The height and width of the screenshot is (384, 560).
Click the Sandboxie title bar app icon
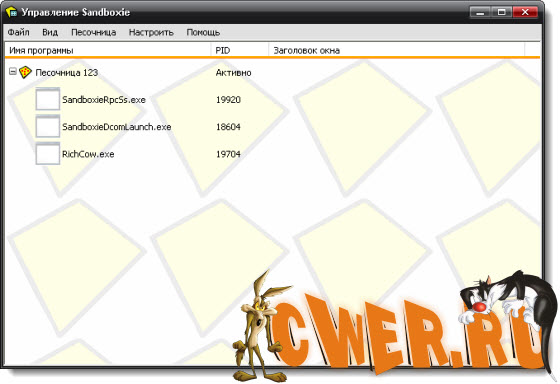tap(12, 13)
